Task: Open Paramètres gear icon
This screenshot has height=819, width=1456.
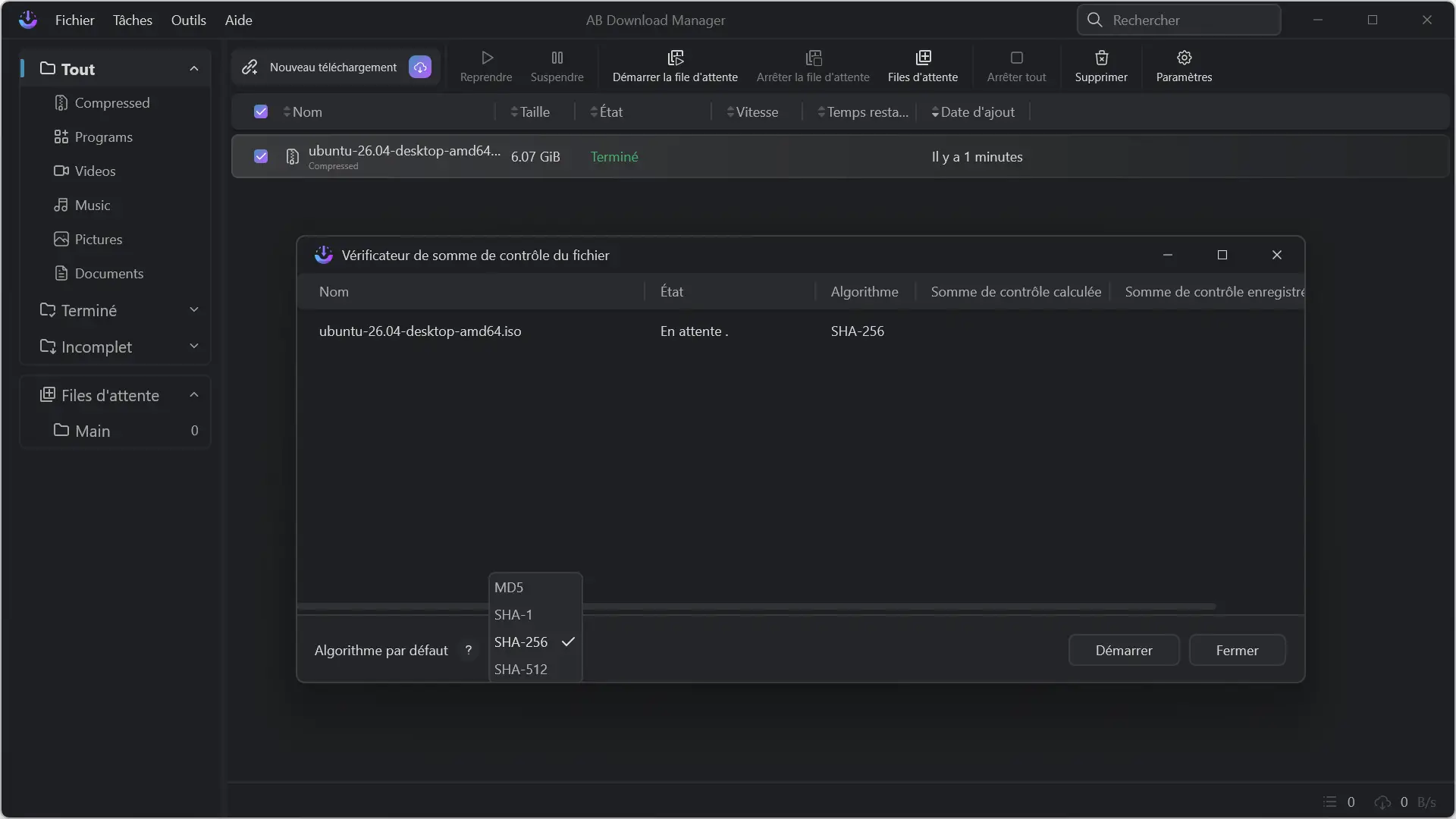Action: pyautogui.click(x=1185, y=58)
